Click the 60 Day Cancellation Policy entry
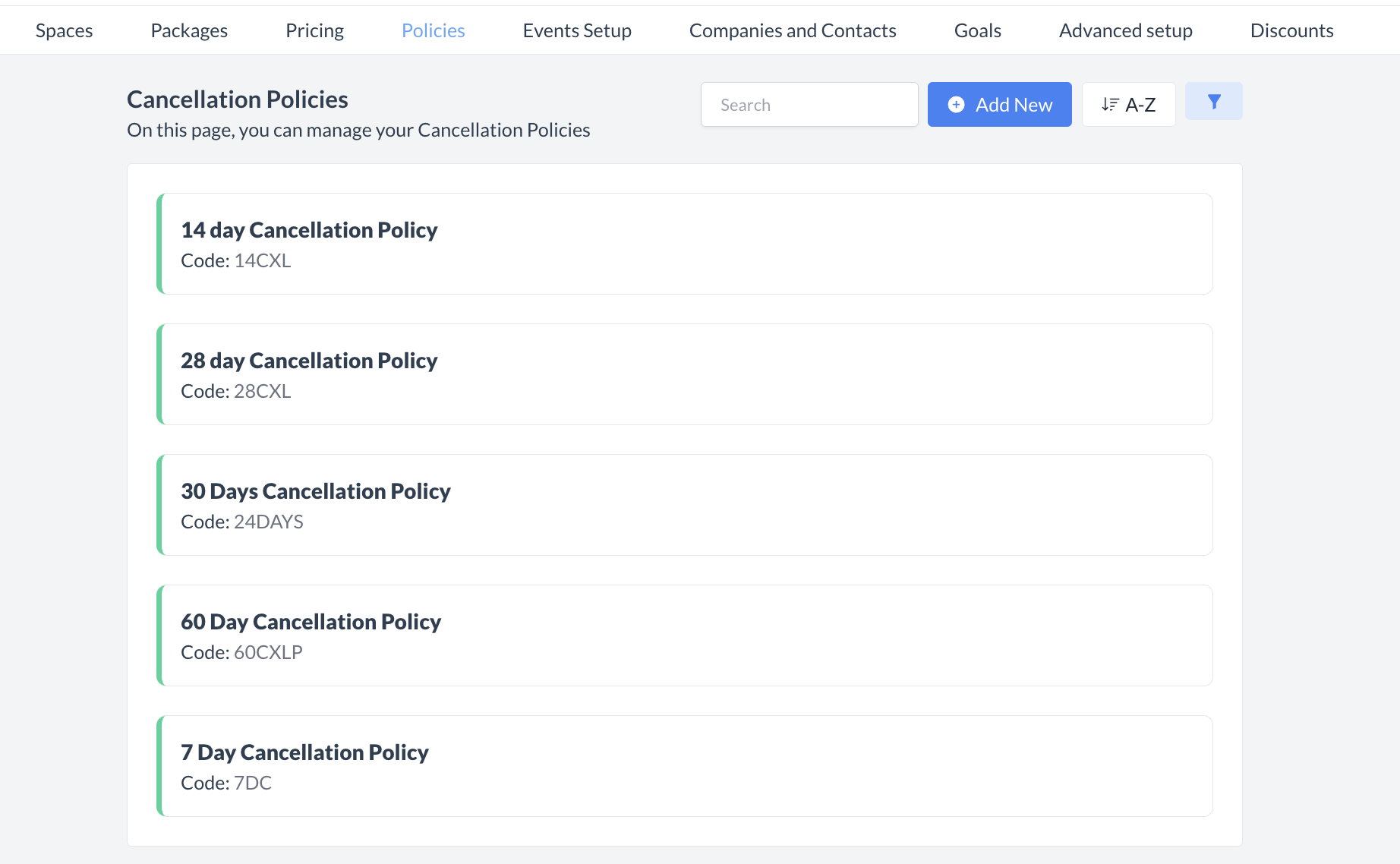The image size is (1400, 864). click(x=684, y=635)
